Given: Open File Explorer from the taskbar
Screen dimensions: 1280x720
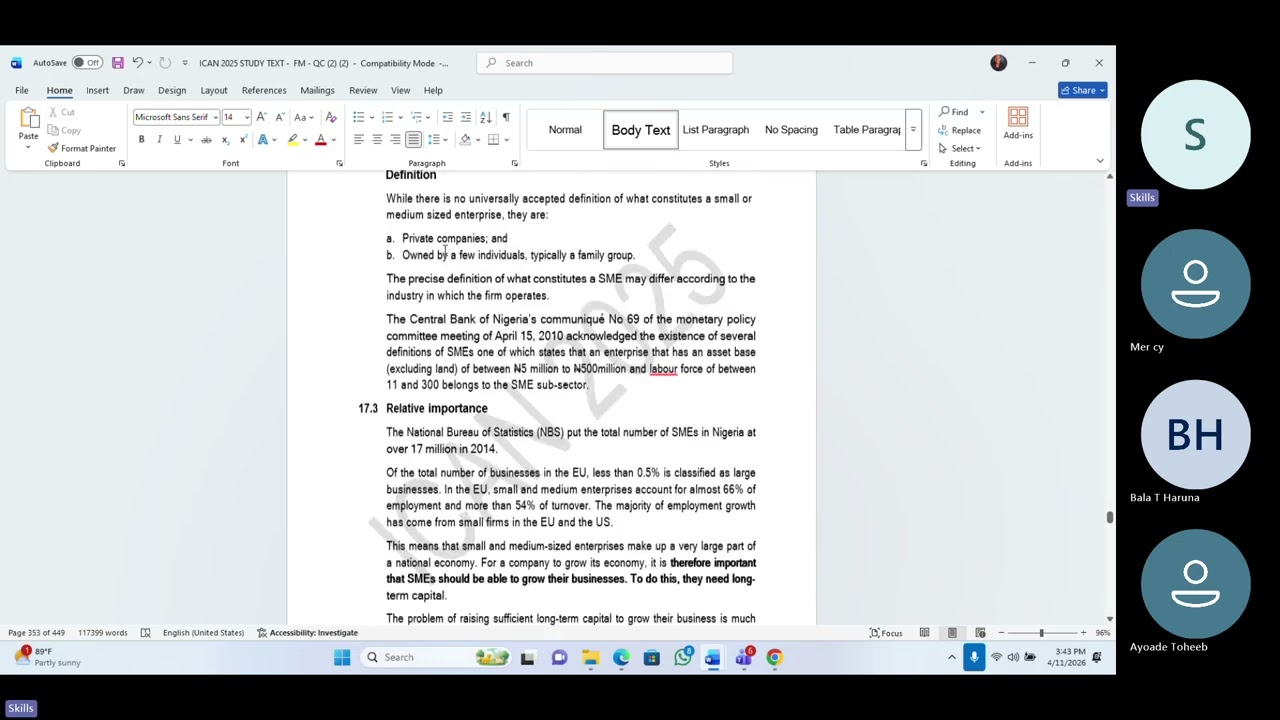Looking at the screenshot, I should pyautogui.click(x=591, y=657).
